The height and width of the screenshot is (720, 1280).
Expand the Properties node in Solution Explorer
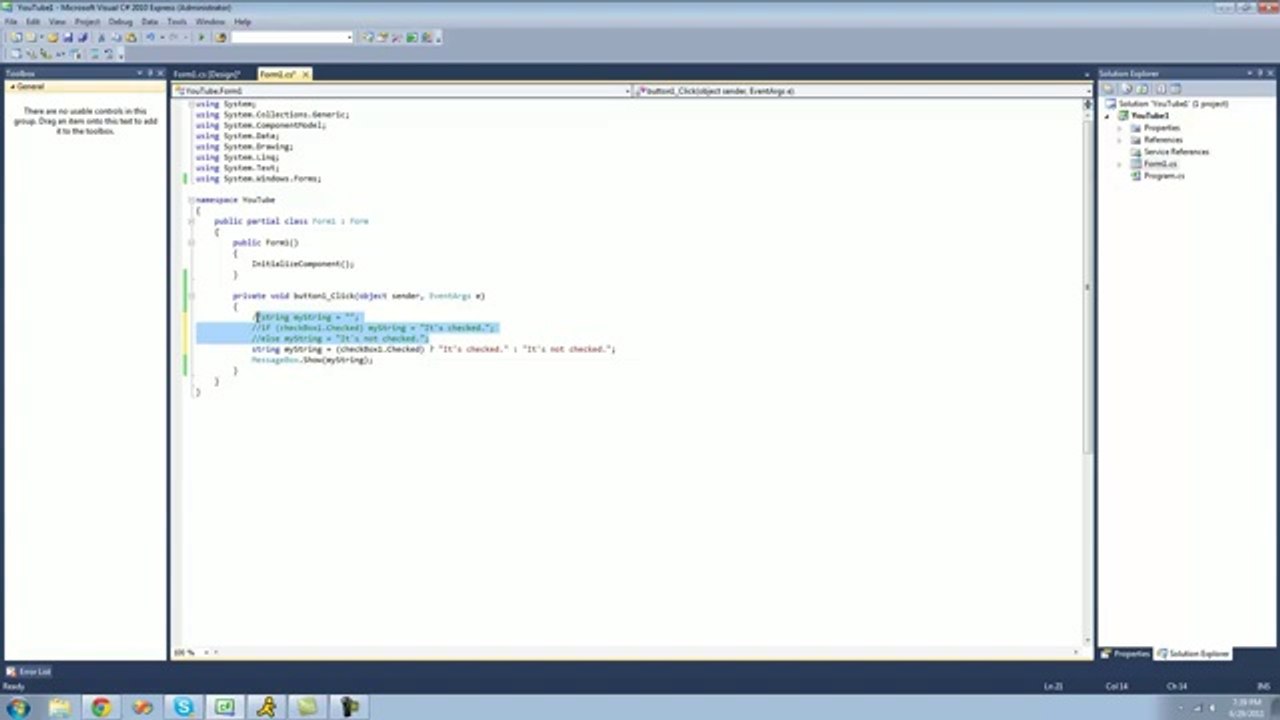[x=1119, y=128]
